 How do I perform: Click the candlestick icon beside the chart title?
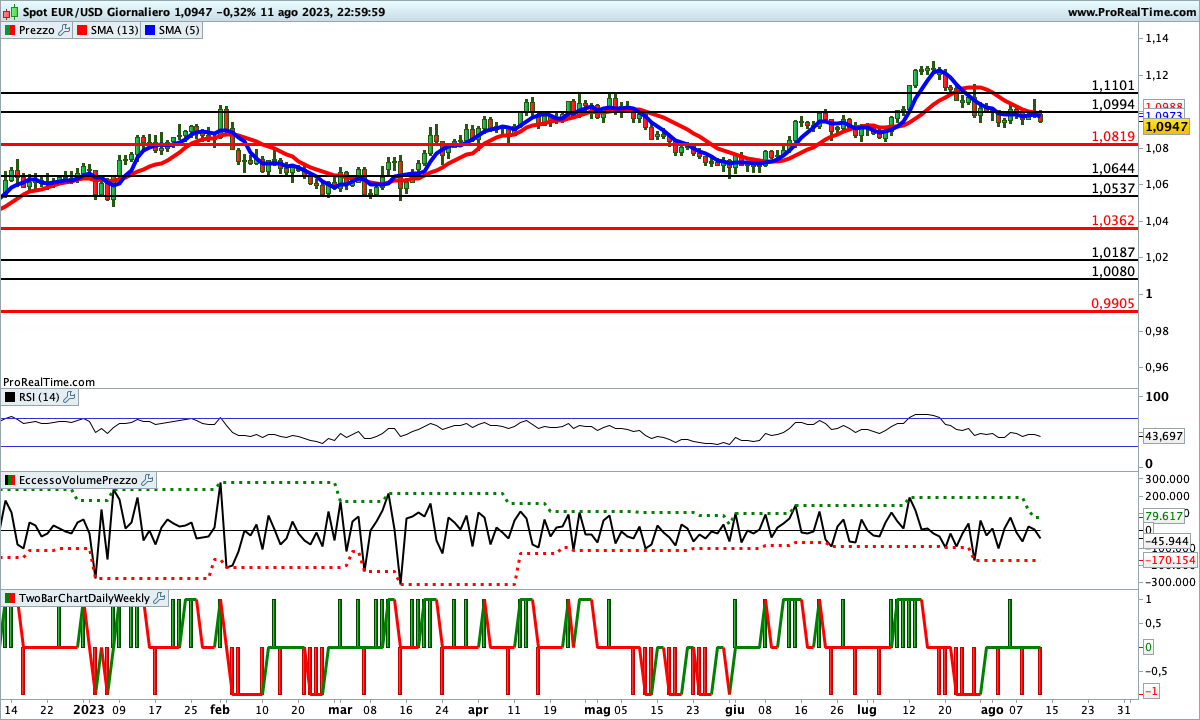click(x=9, y=11)
